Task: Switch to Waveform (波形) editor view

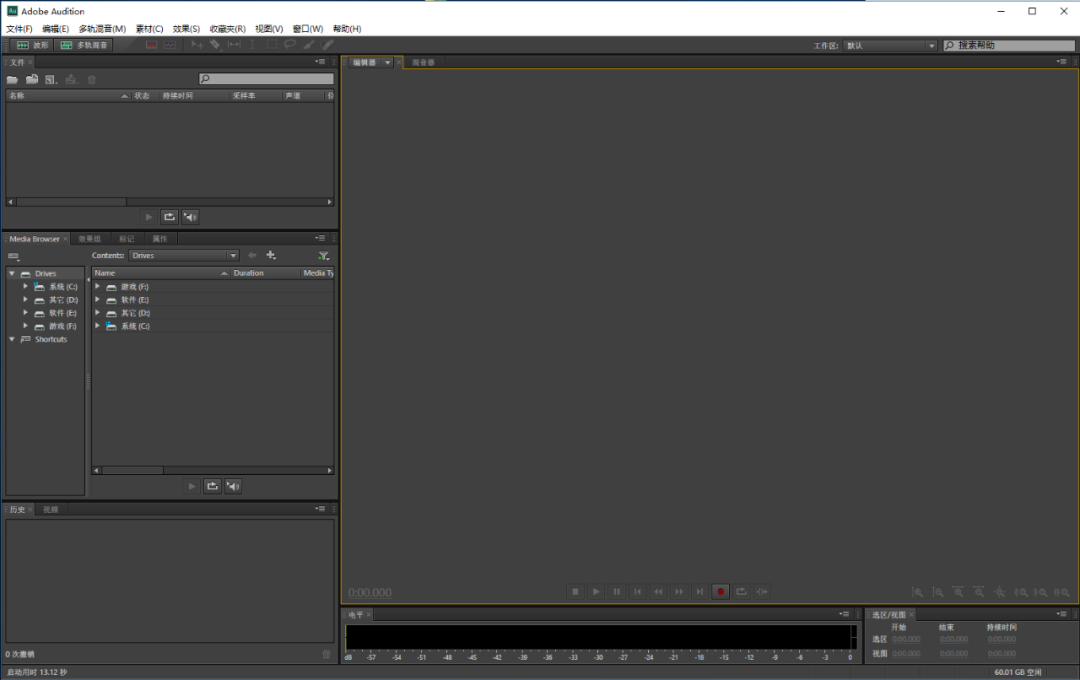Action: point(32,45)
